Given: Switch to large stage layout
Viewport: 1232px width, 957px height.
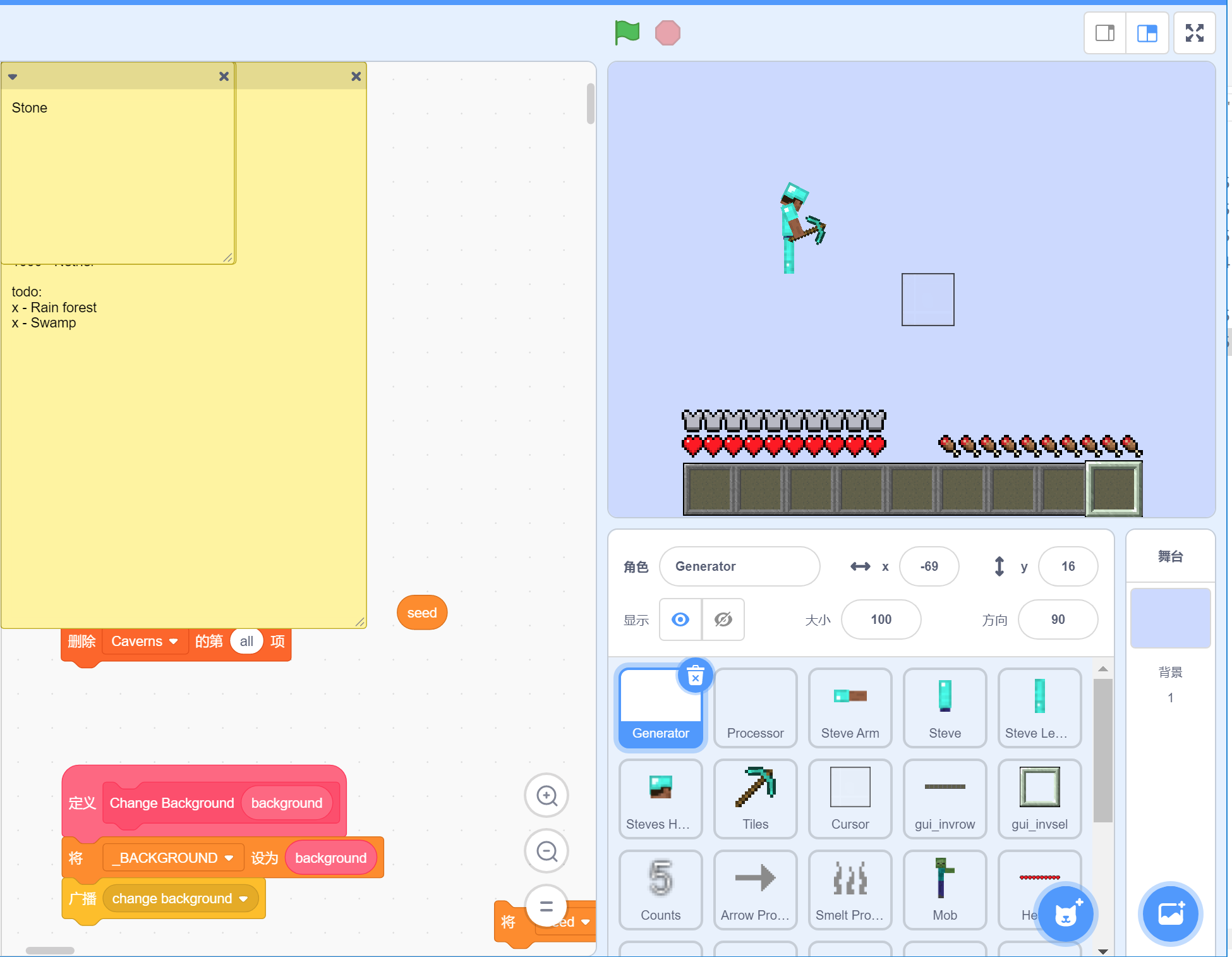Looking at the screenshot, I should (x=1147, y=33).
